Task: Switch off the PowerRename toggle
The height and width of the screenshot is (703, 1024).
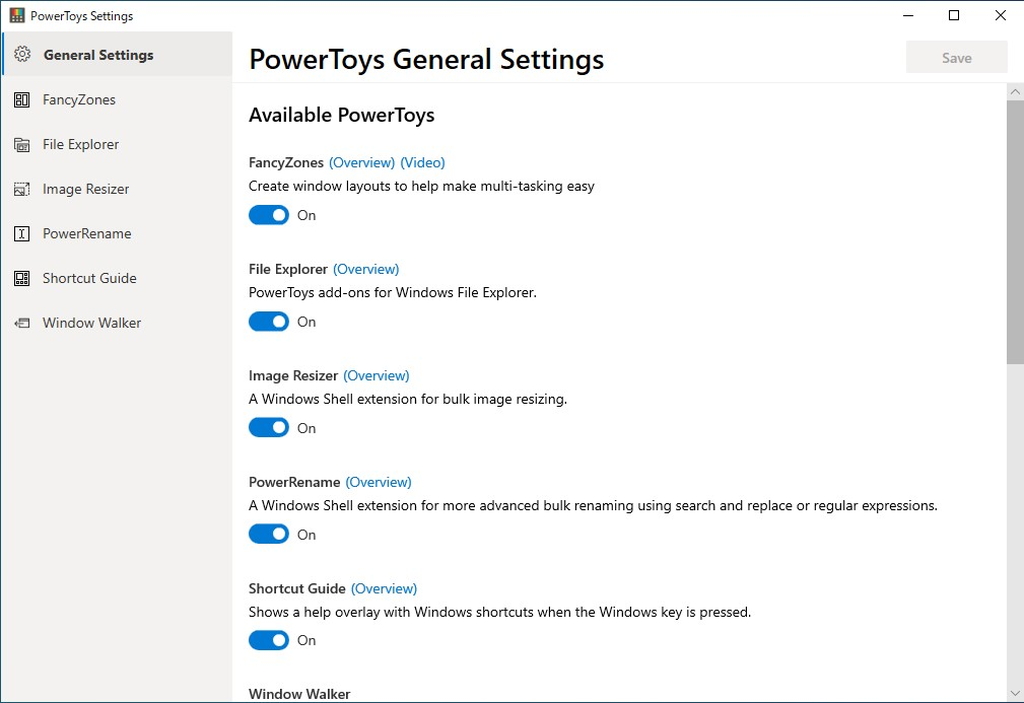Action: pyautogui.click(x=268, y=533)
